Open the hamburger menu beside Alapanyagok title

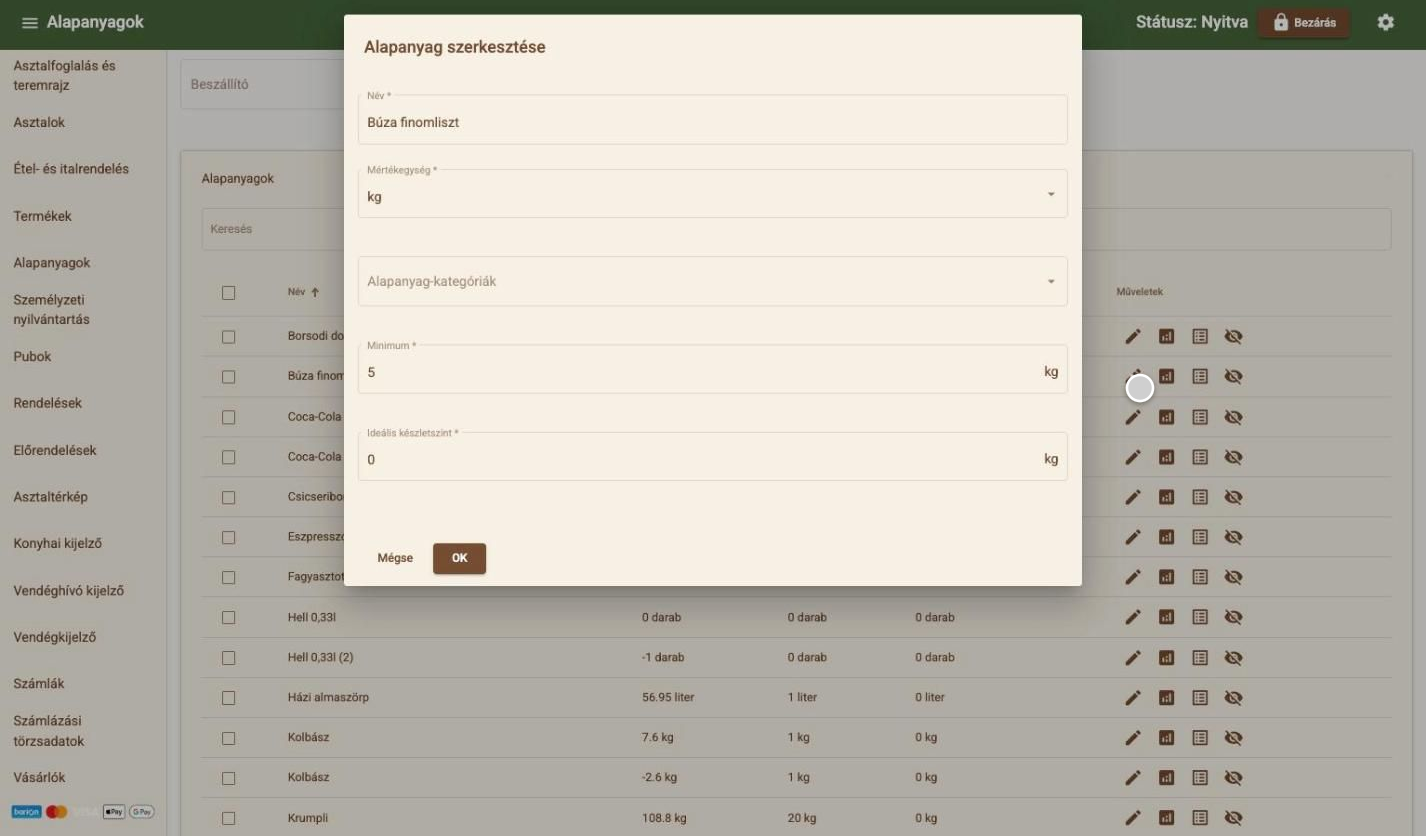30,23
